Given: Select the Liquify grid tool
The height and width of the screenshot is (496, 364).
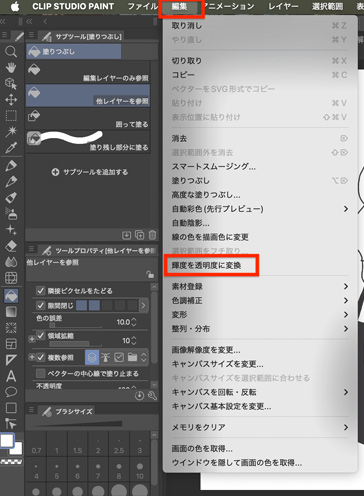Looking at the screenshot, I should pyautogui.click(x=11, y=278).
